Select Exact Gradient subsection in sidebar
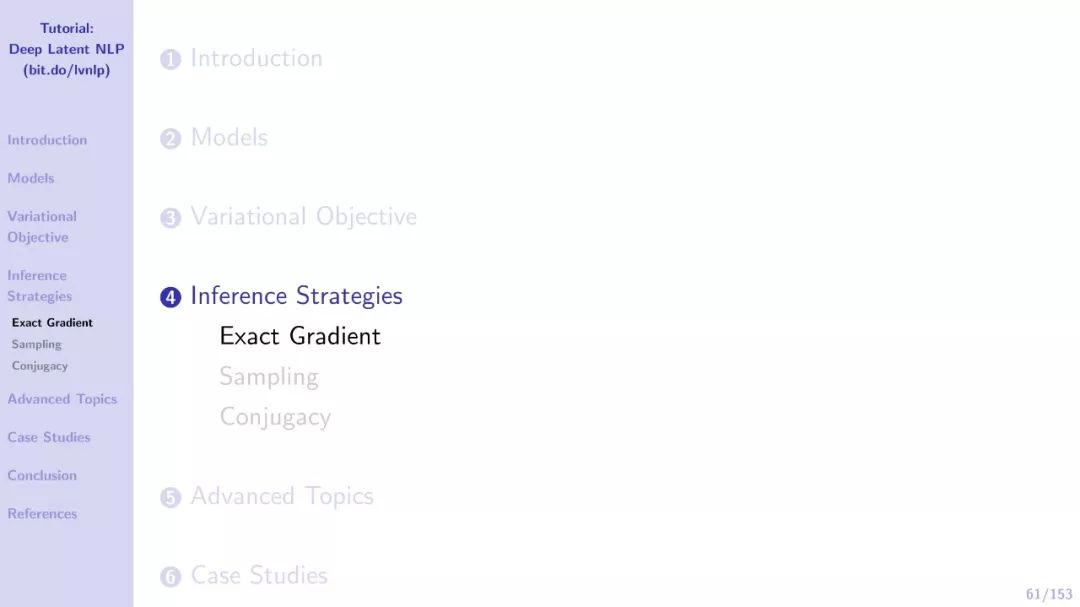Image resolution: width=1080 pixels, height=607 pixels. click(52, 323)
